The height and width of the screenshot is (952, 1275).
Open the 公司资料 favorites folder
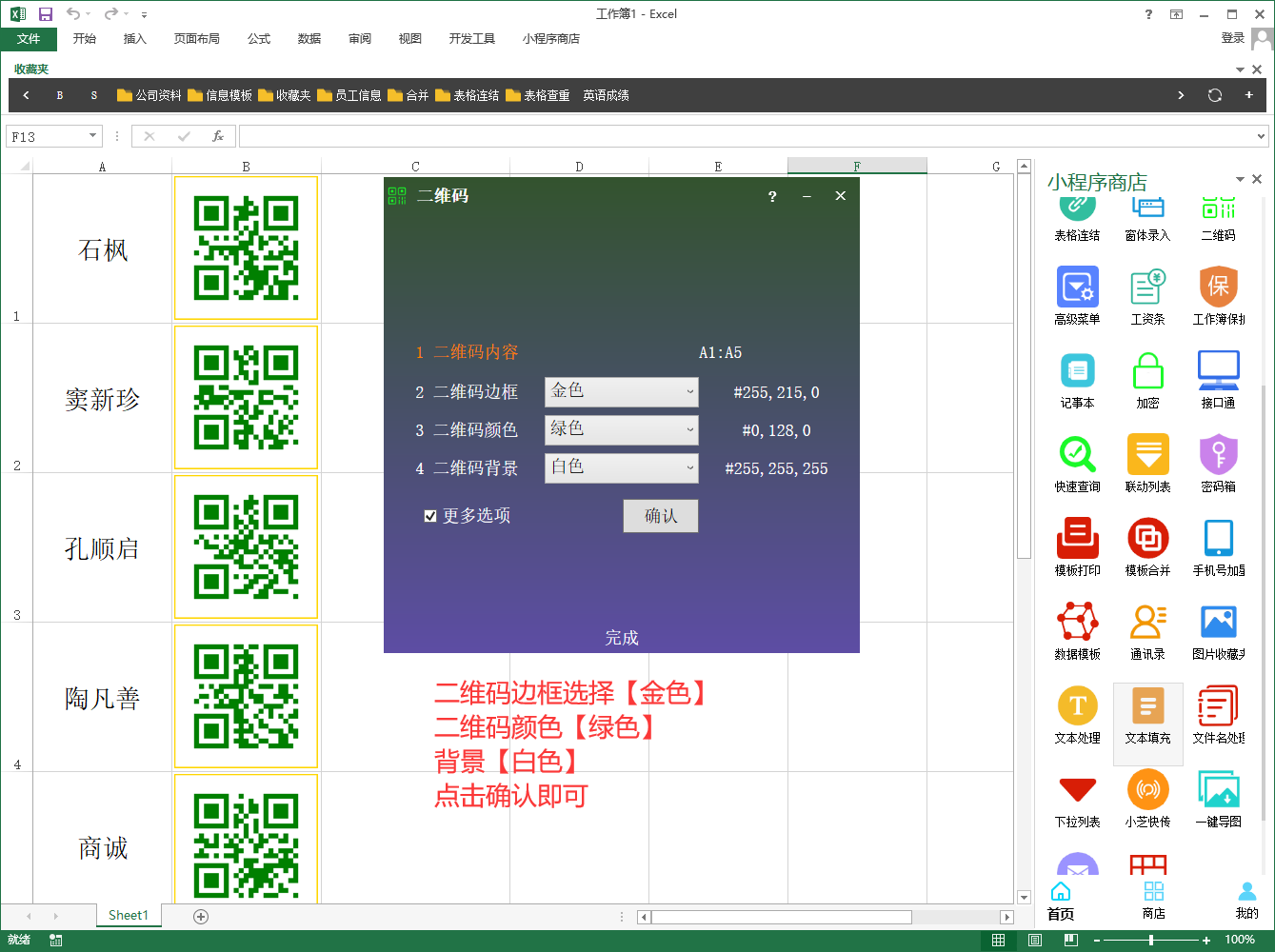point(149,95)
